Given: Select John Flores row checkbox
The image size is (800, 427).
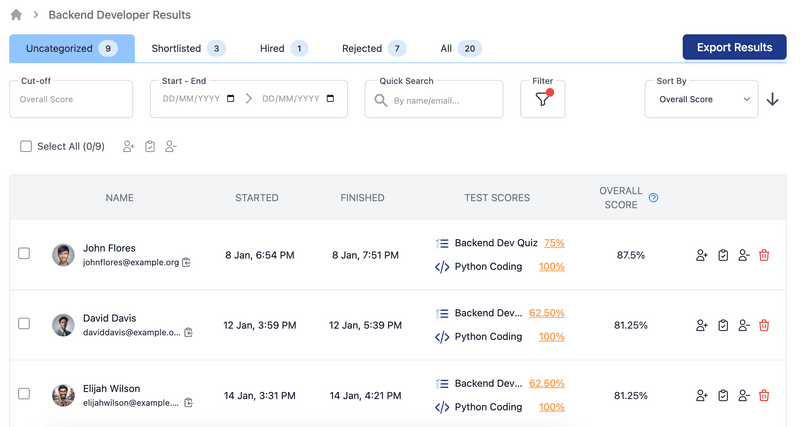Looking at the screenshot, I should point(24,254).
